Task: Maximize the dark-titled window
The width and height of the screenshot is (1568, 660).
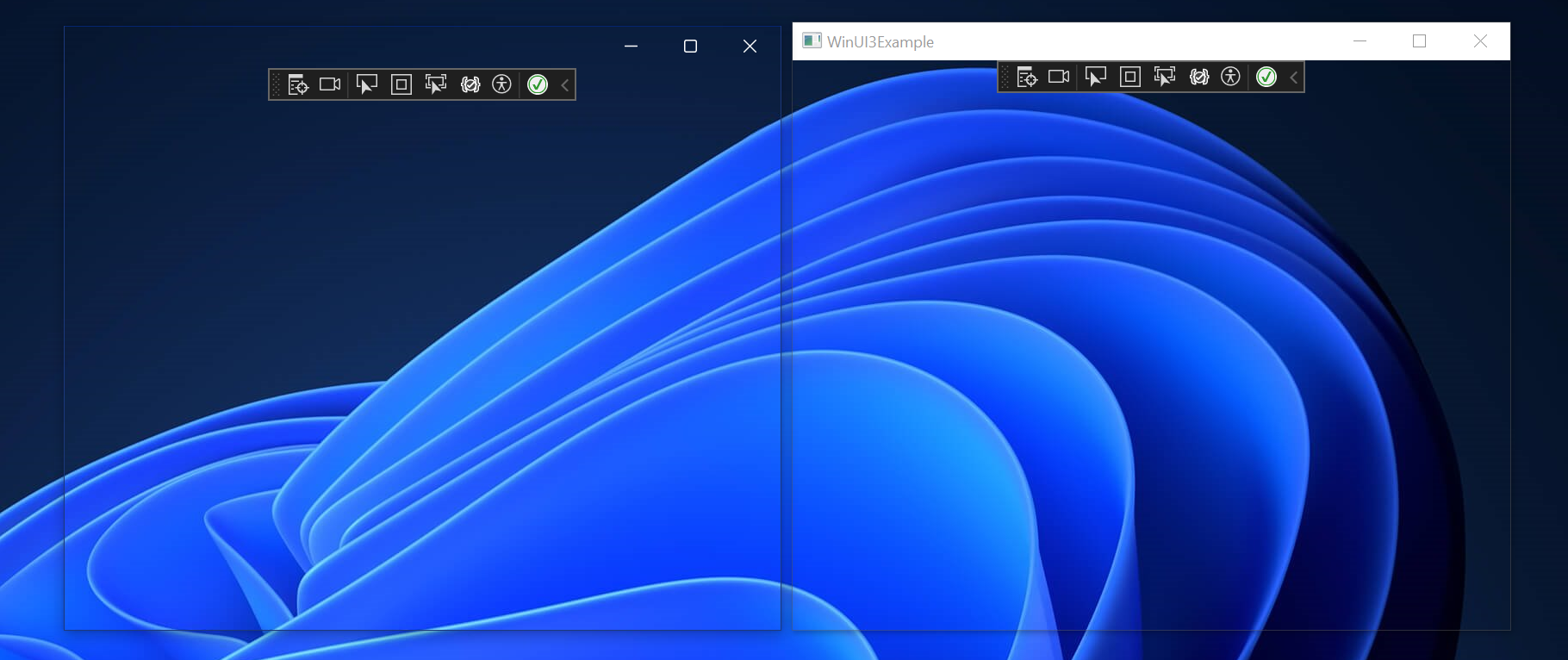Action: [x=690, y=46]
